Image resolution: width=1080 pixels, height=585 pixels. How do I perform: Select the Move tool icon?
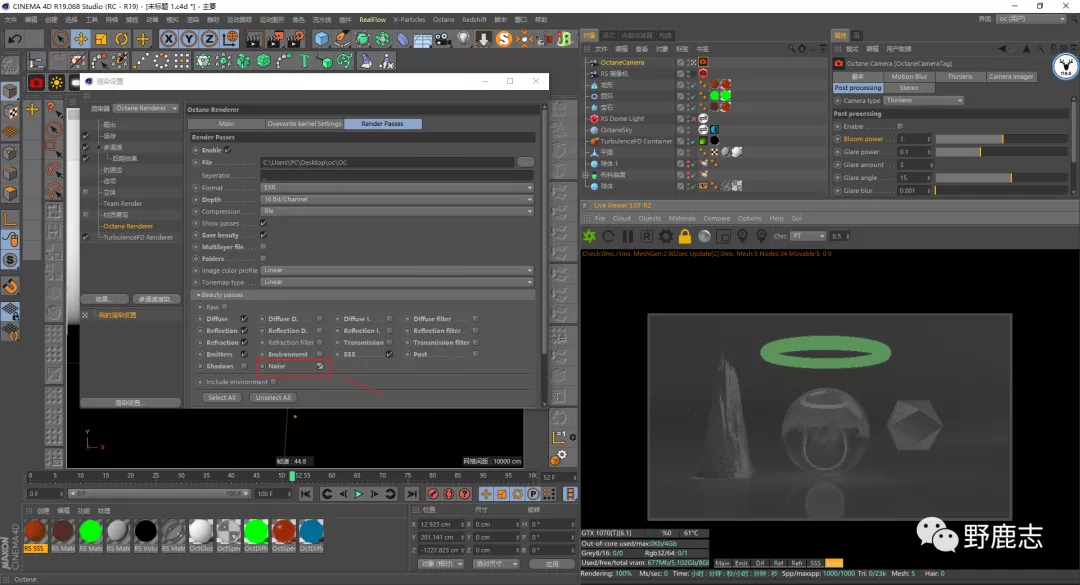81,39
